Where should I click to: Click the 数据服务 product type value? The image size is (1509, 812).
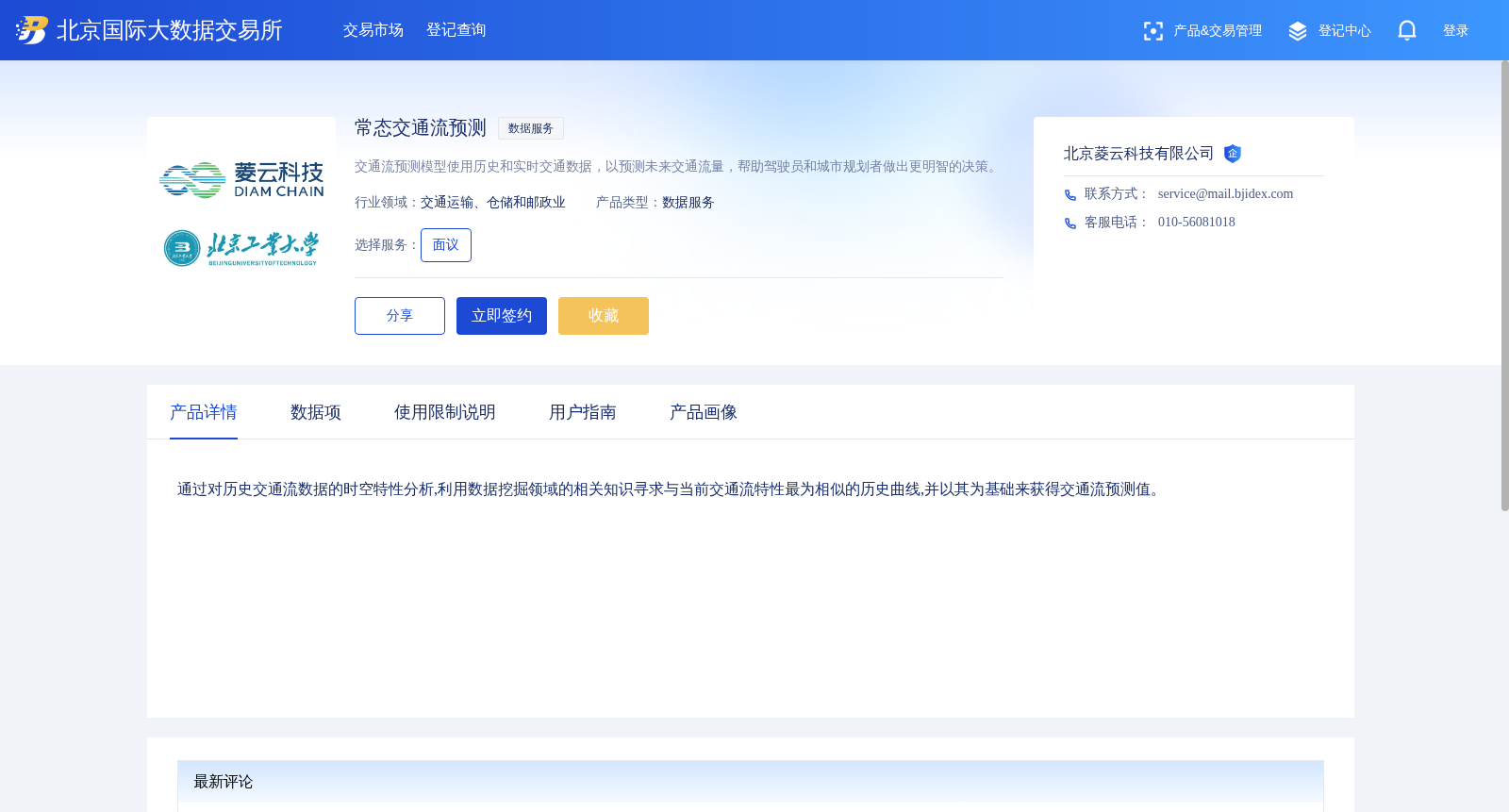coord(688,203)
